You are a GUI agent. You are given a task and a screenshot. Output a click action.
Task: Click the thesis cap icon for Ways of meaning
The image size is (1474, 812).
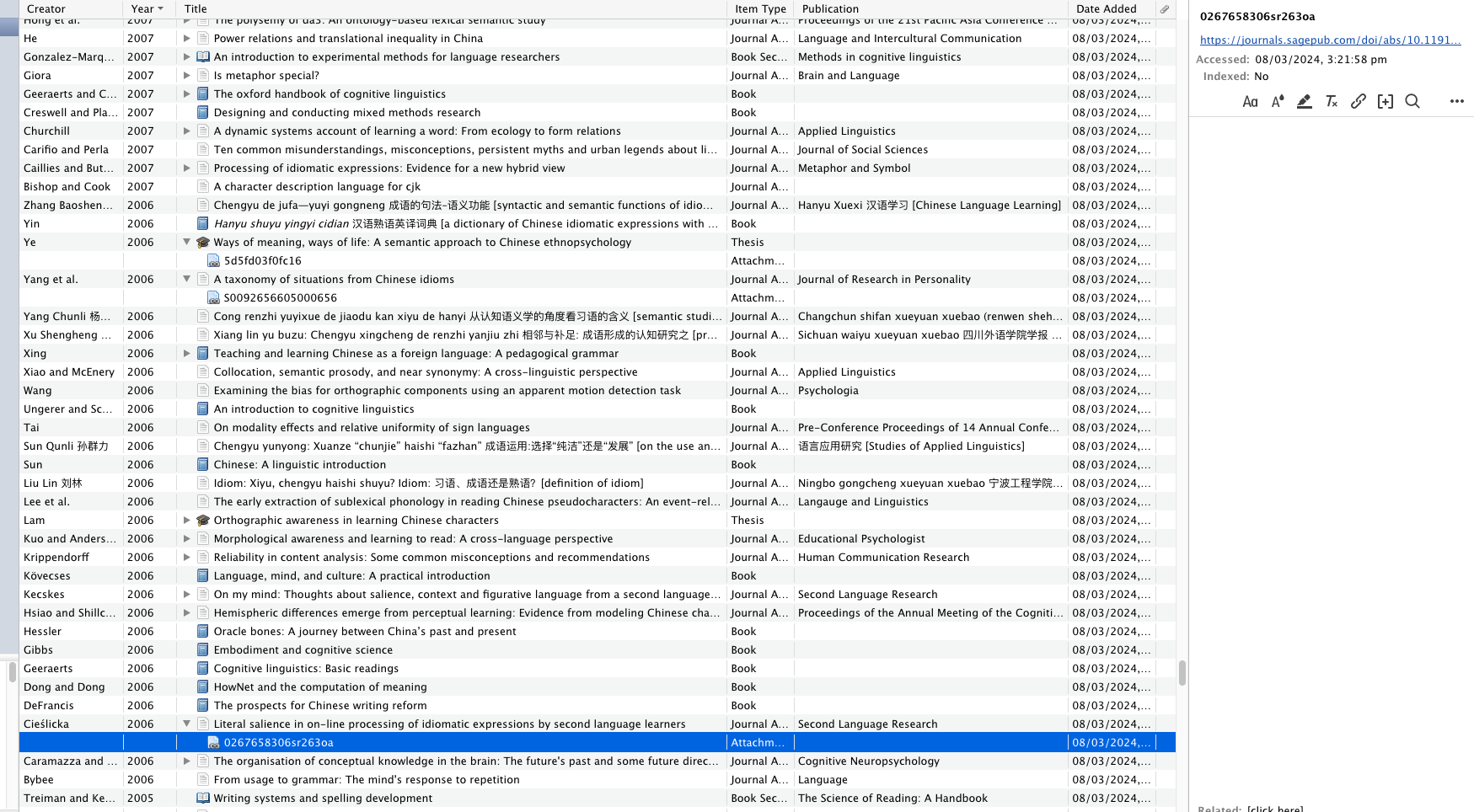[x=203, y=243]
